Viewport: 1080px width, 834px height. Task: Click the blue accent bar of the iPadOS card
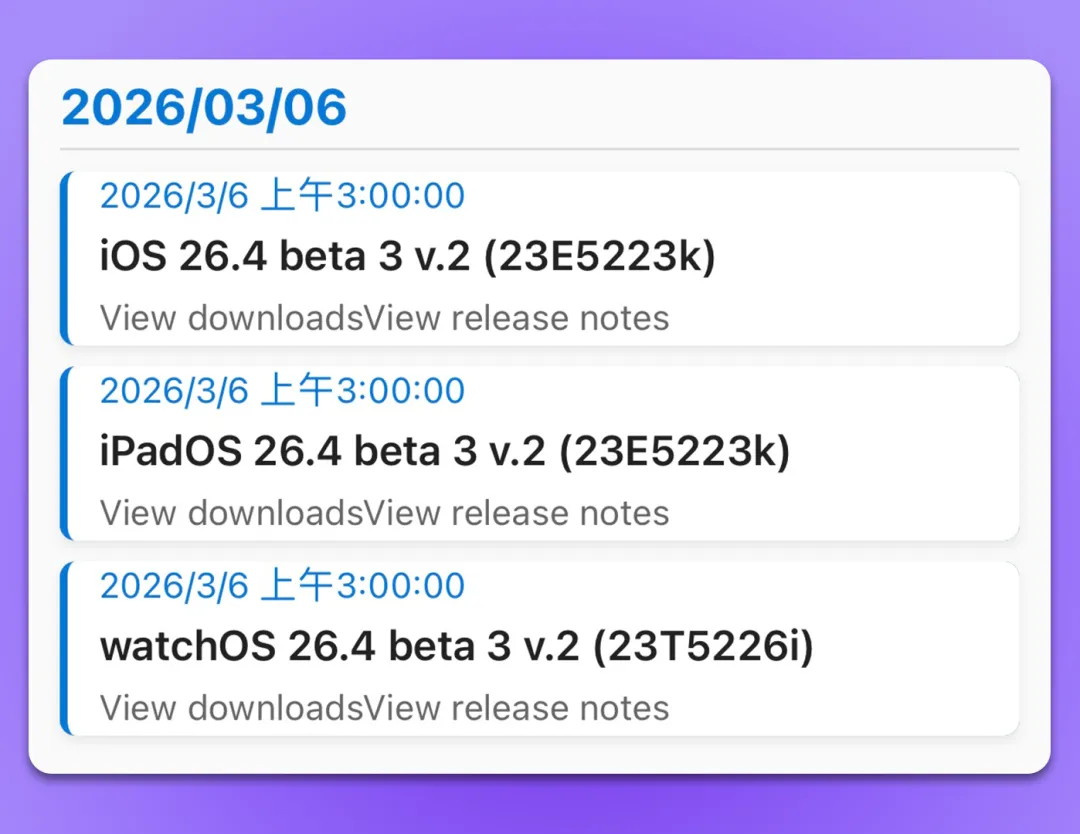point(65,453)
